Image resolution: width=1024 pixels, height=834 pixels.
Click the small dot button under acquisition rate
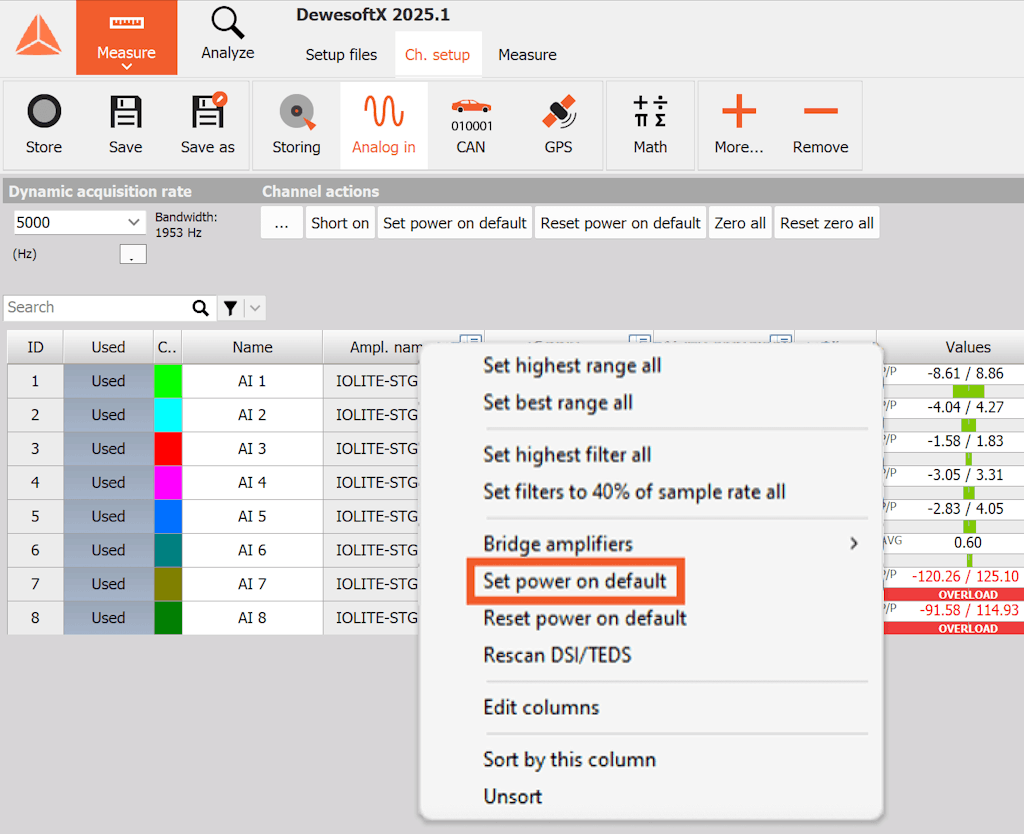click(x=133, y=254)
